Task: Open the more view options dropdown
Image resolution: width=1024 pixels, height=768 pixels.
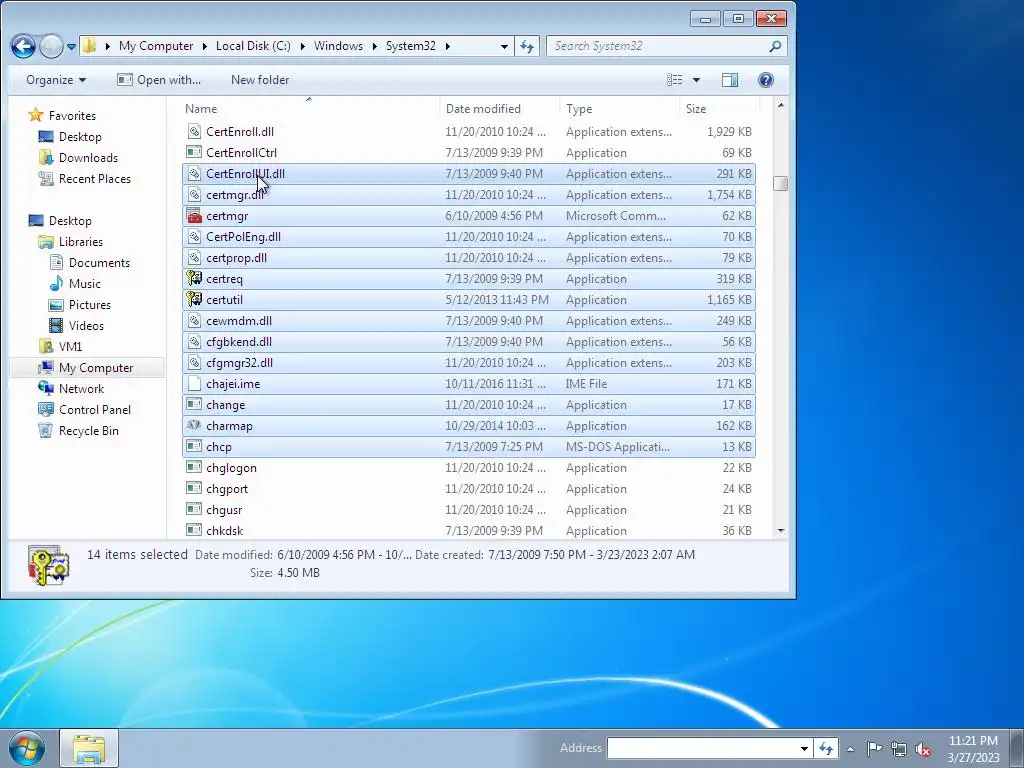Action: click(x=696, y=80)
